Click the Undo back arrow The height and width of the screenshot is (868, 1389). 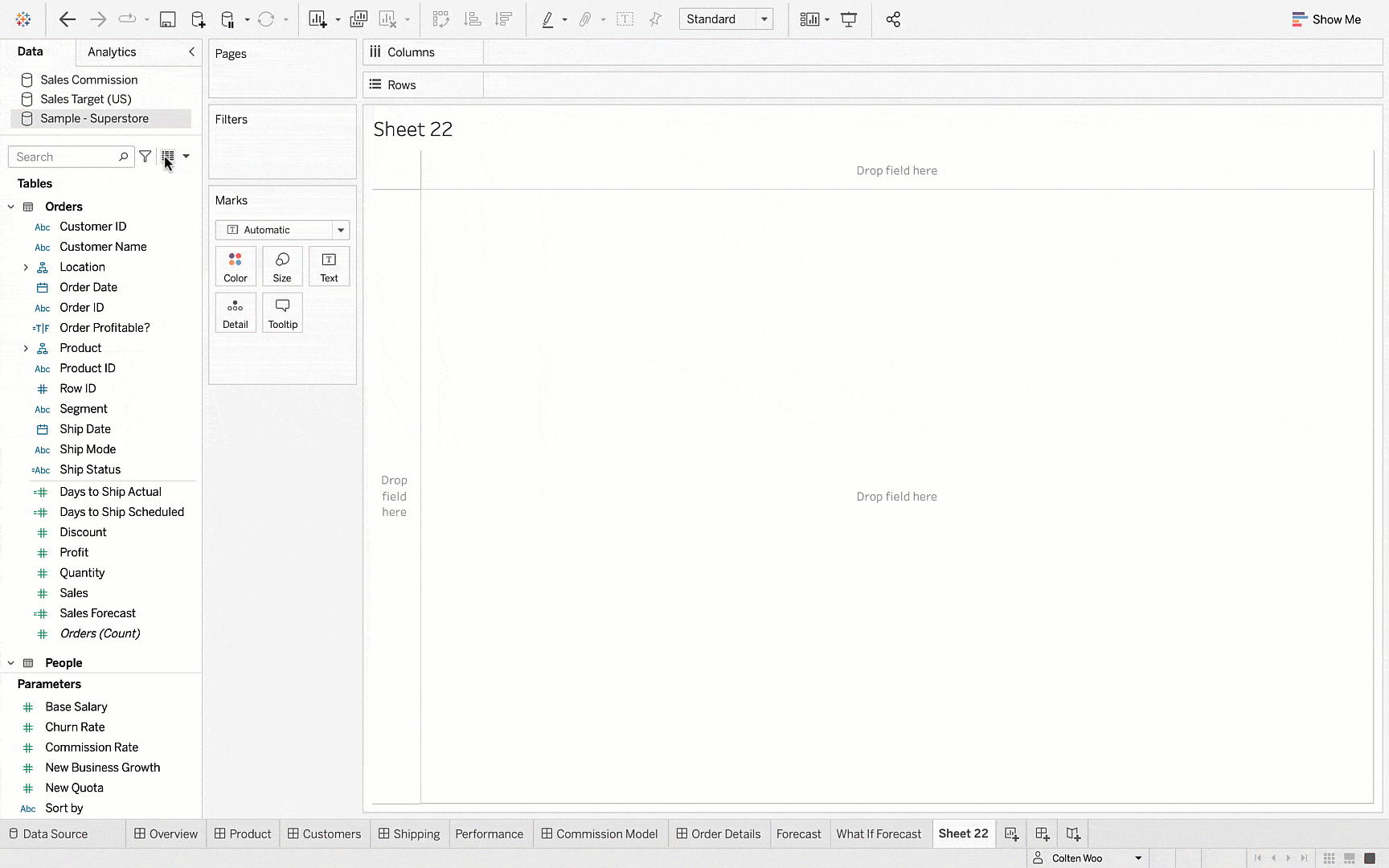pos(68,19)
